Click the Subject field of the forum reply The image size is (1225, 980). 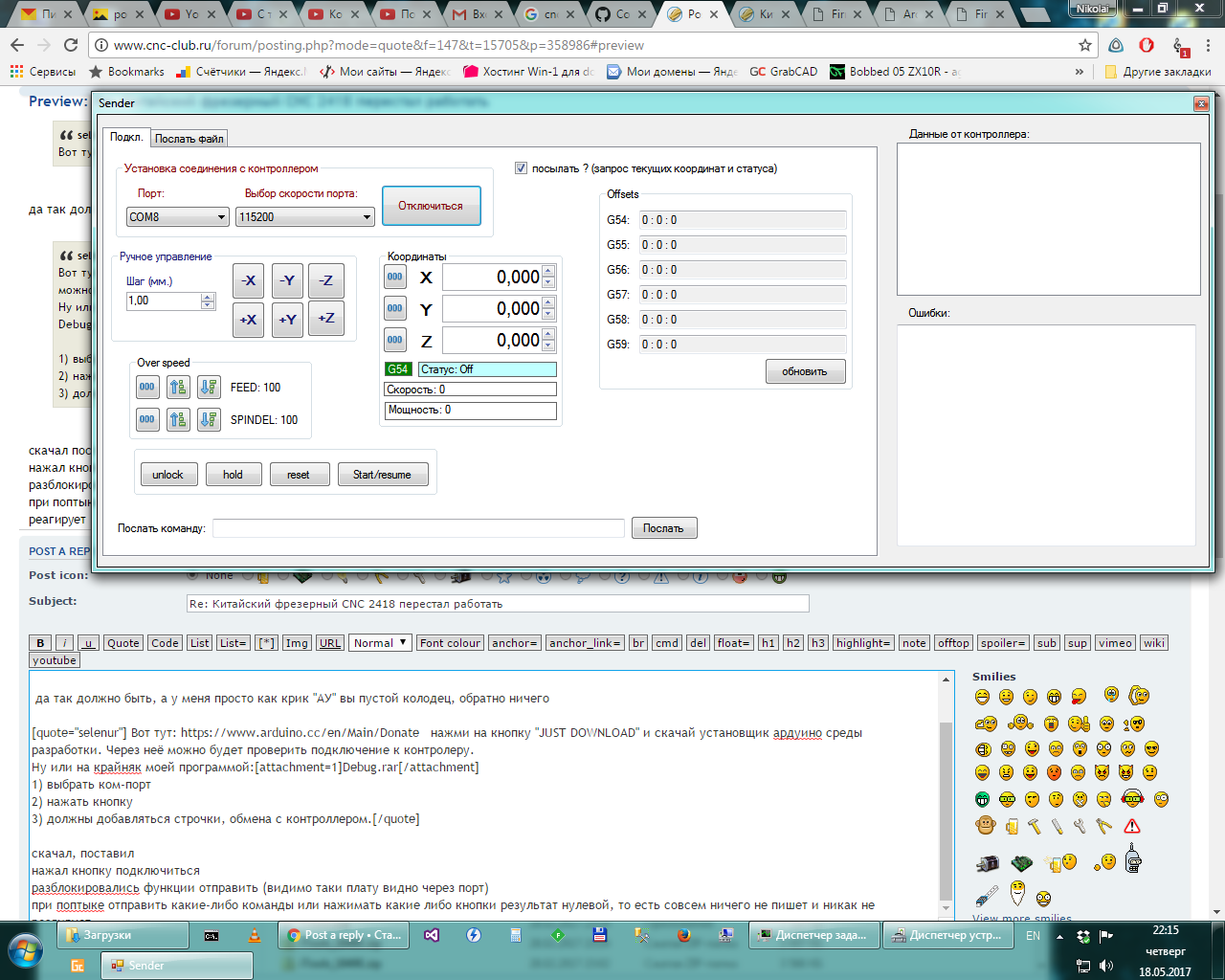(x=498, y=604)
